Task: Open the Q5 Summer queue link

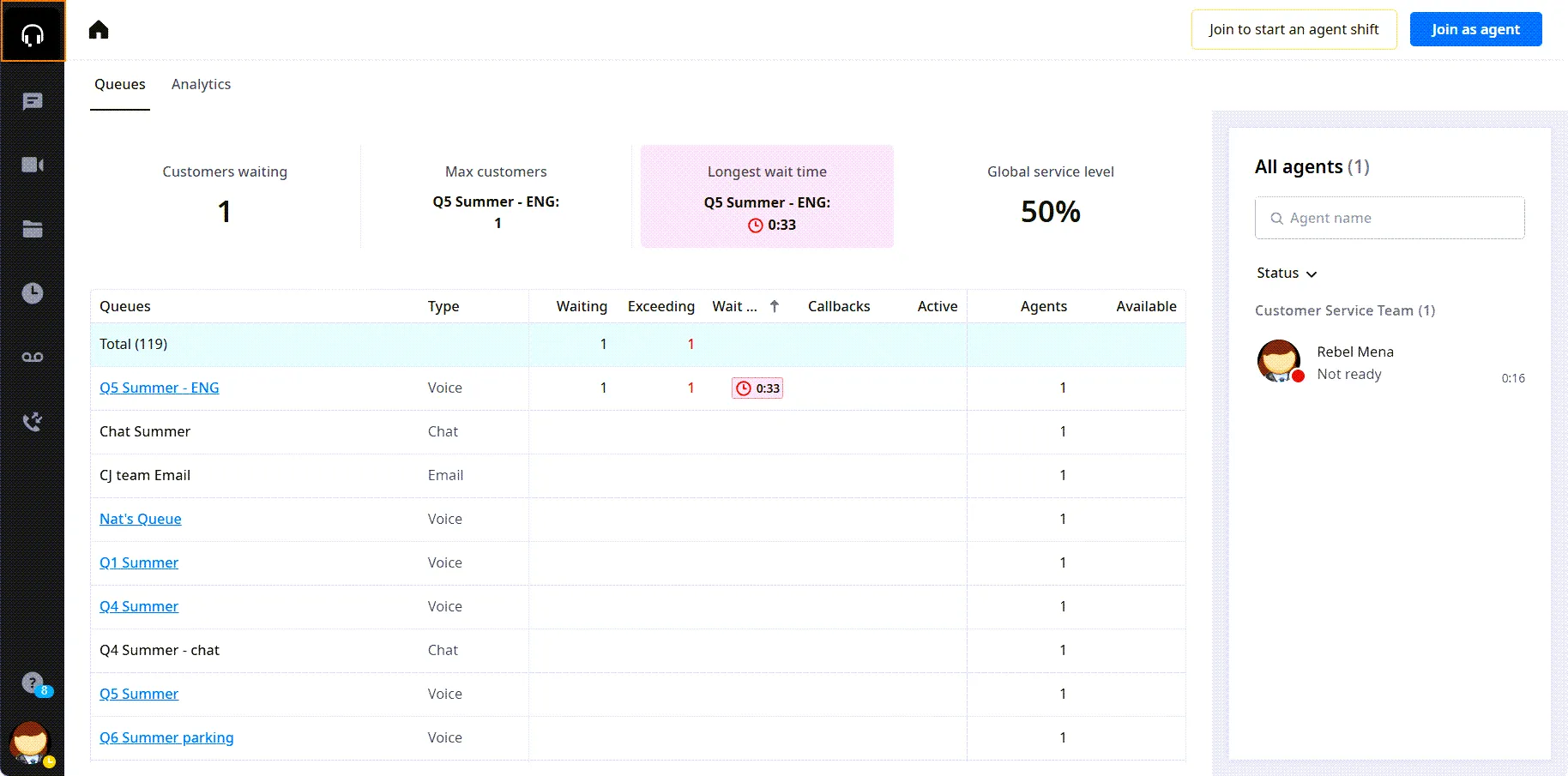Action: coord(139,694)
